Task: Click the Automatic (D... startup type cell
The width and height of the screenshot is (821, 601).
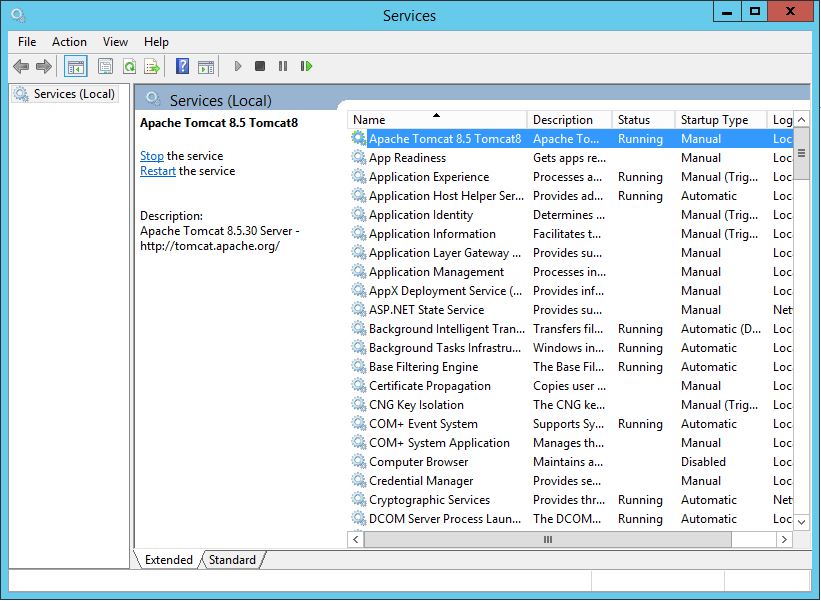Action: tap(721, 329)
